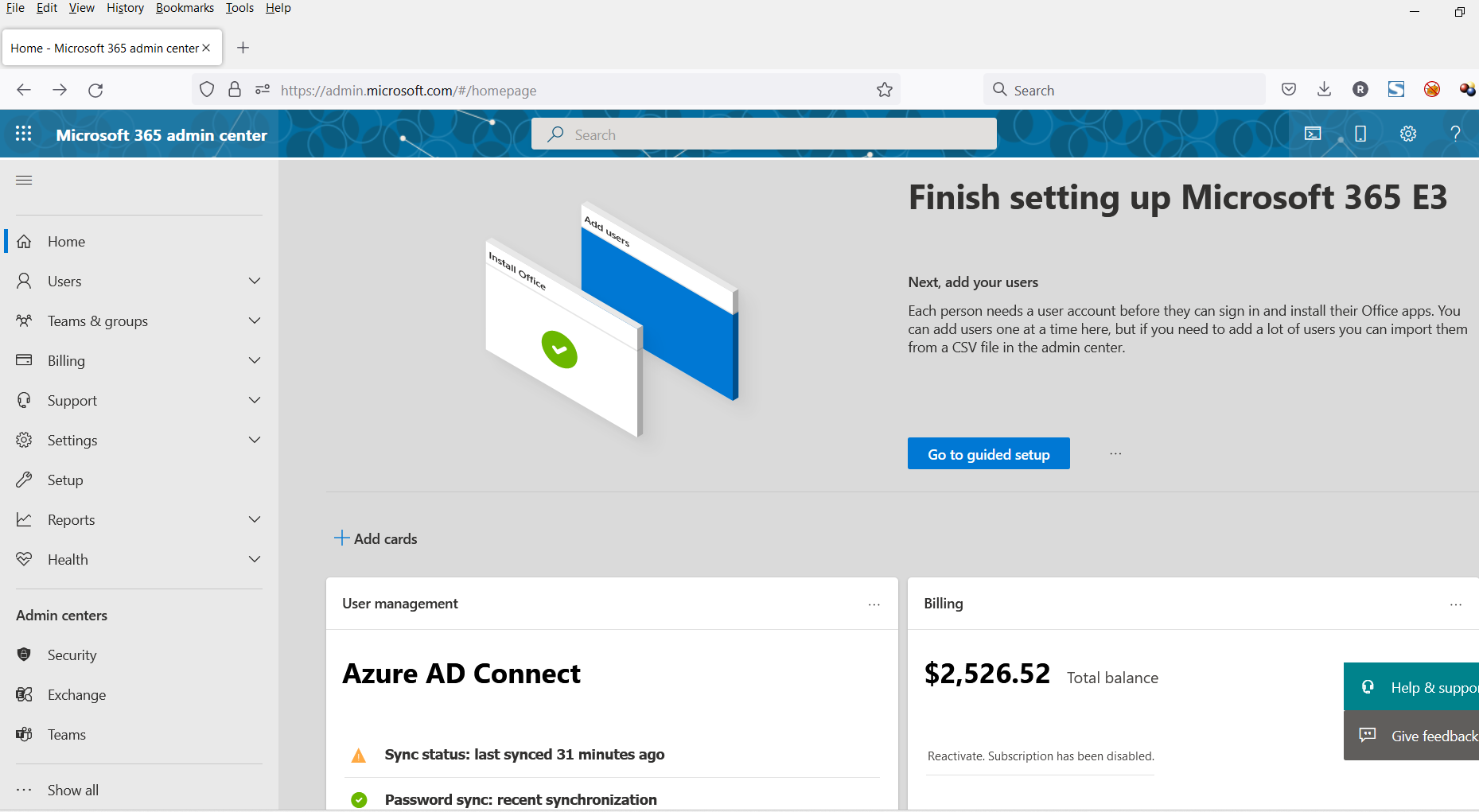Open the File menu
This screenshot has width=1479, height=812.
[15, 8]
